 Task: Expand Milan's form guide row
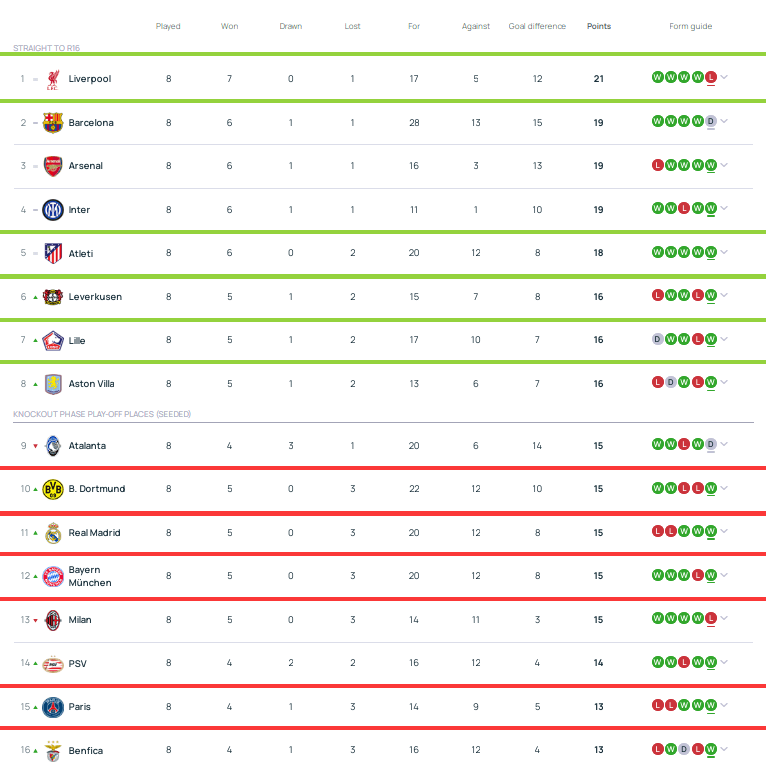pyautogui.click(x=724, y=619)
